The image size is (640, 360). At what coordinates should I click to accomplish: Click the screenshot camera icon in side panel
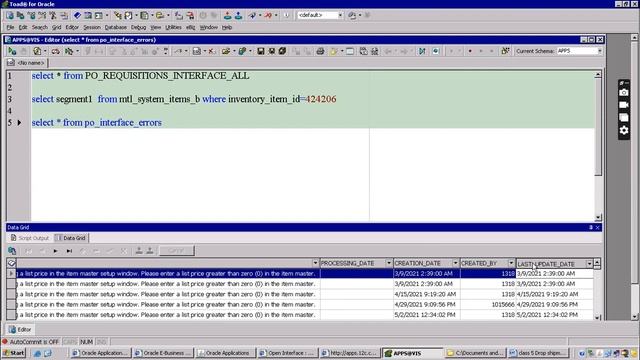click(x=624, y=93)
